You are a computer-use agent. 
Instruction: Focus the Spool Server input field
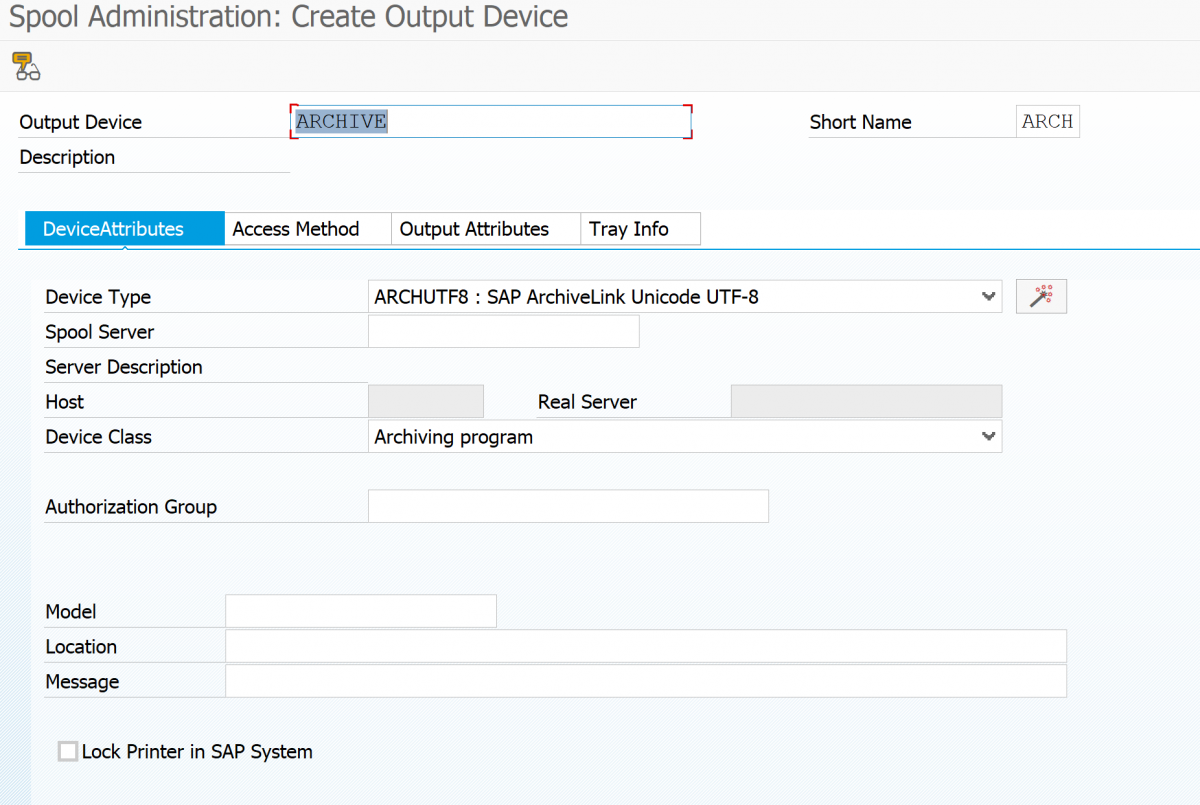[x=503, y=332]
